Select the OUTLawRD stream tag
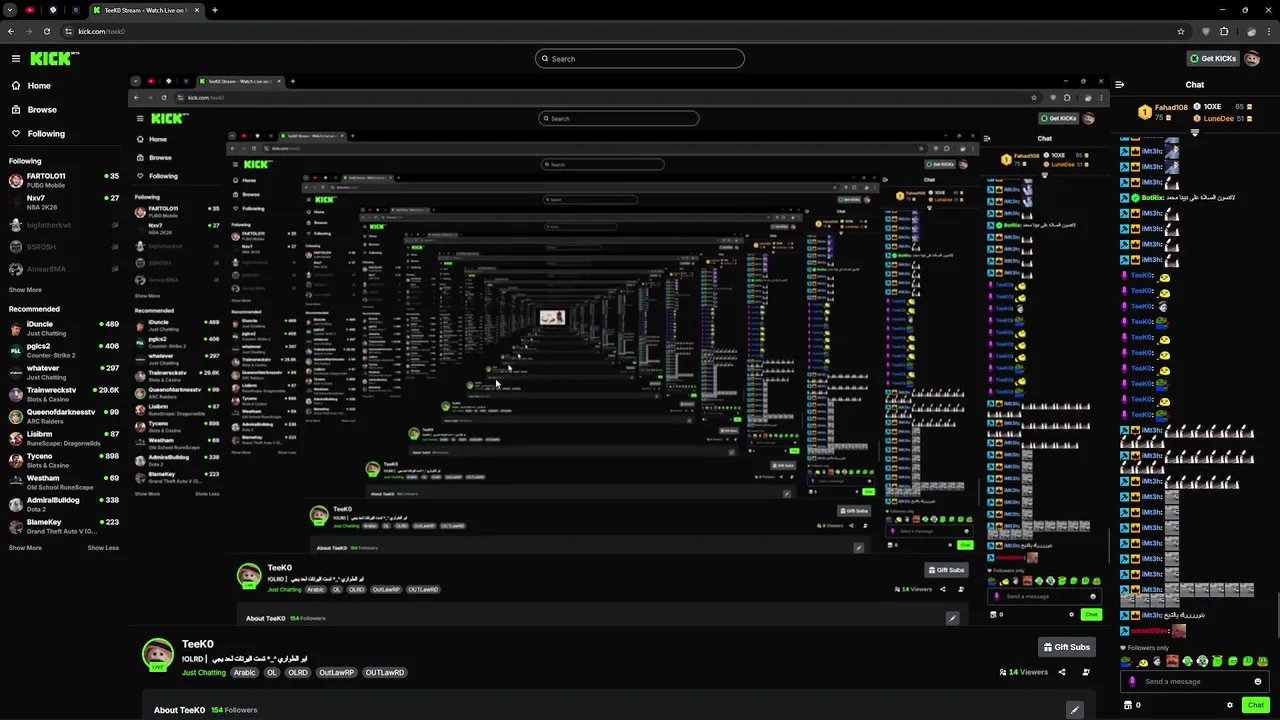 click(x=385, y=673)
